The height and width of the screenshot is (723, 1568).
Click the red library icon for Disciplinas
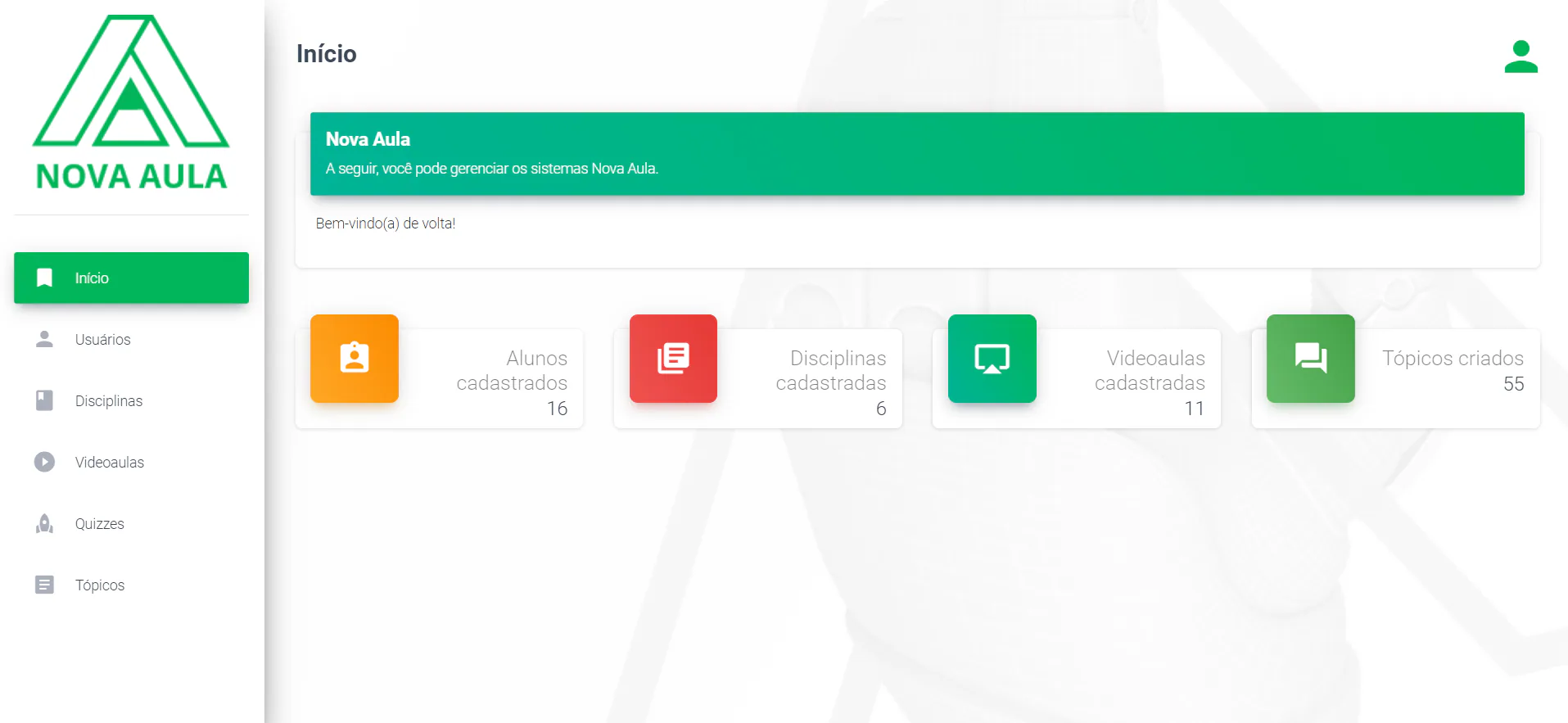(x=673, y=359)
